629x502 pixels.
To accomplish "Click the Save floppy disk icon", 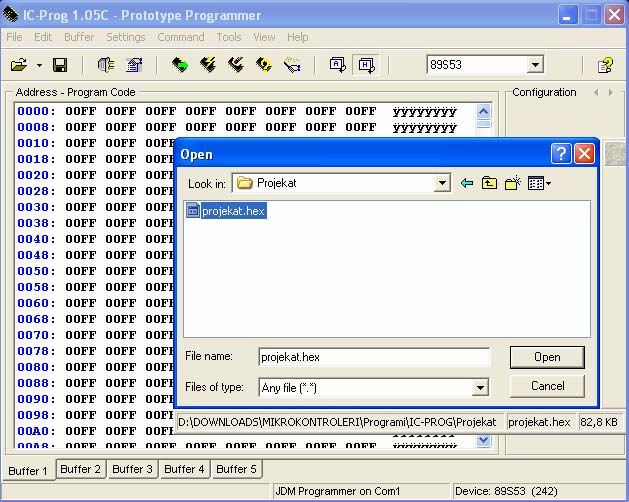I will click(60, 65).
